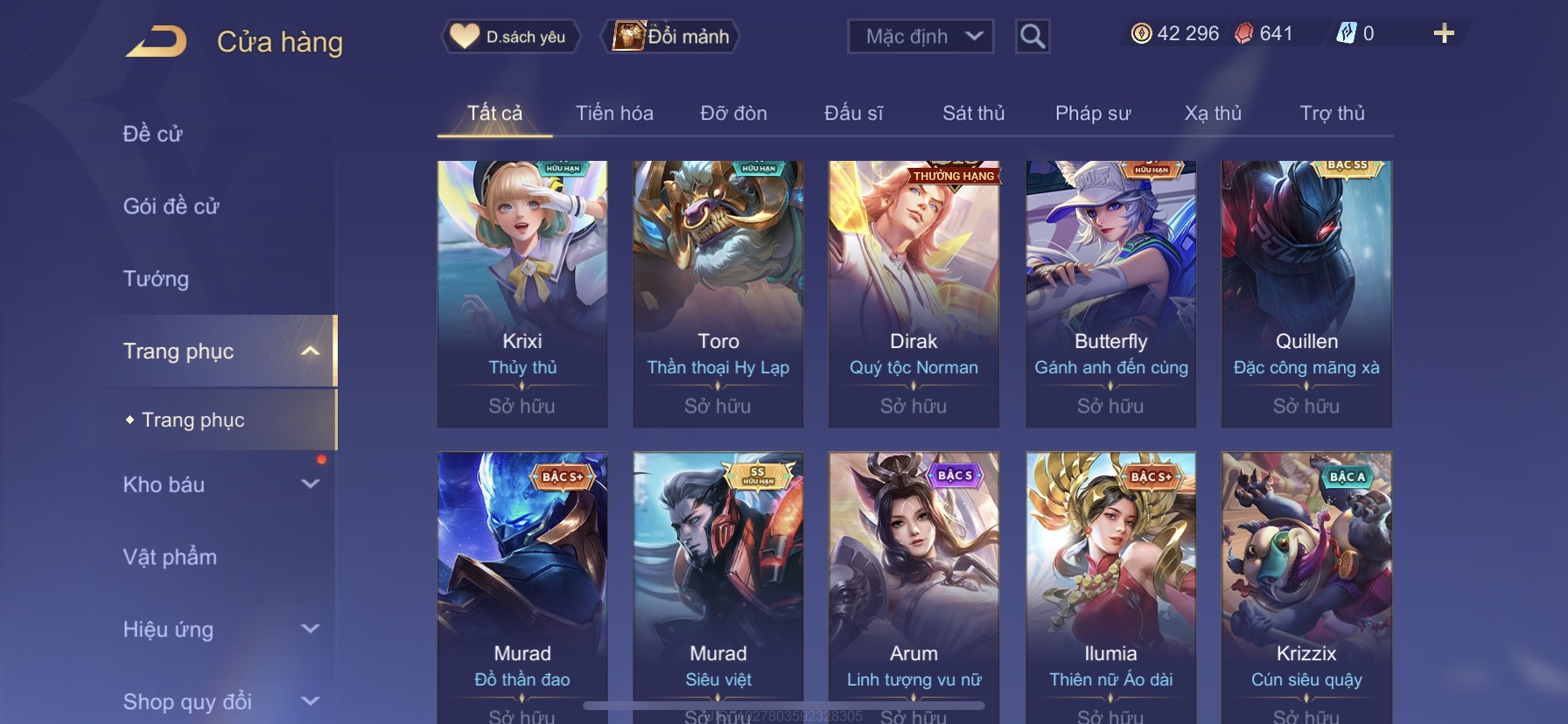Screen dimensions: 1568x724
Task: Click the Đổi mảnh fragment icon
Action: (627, 36)
